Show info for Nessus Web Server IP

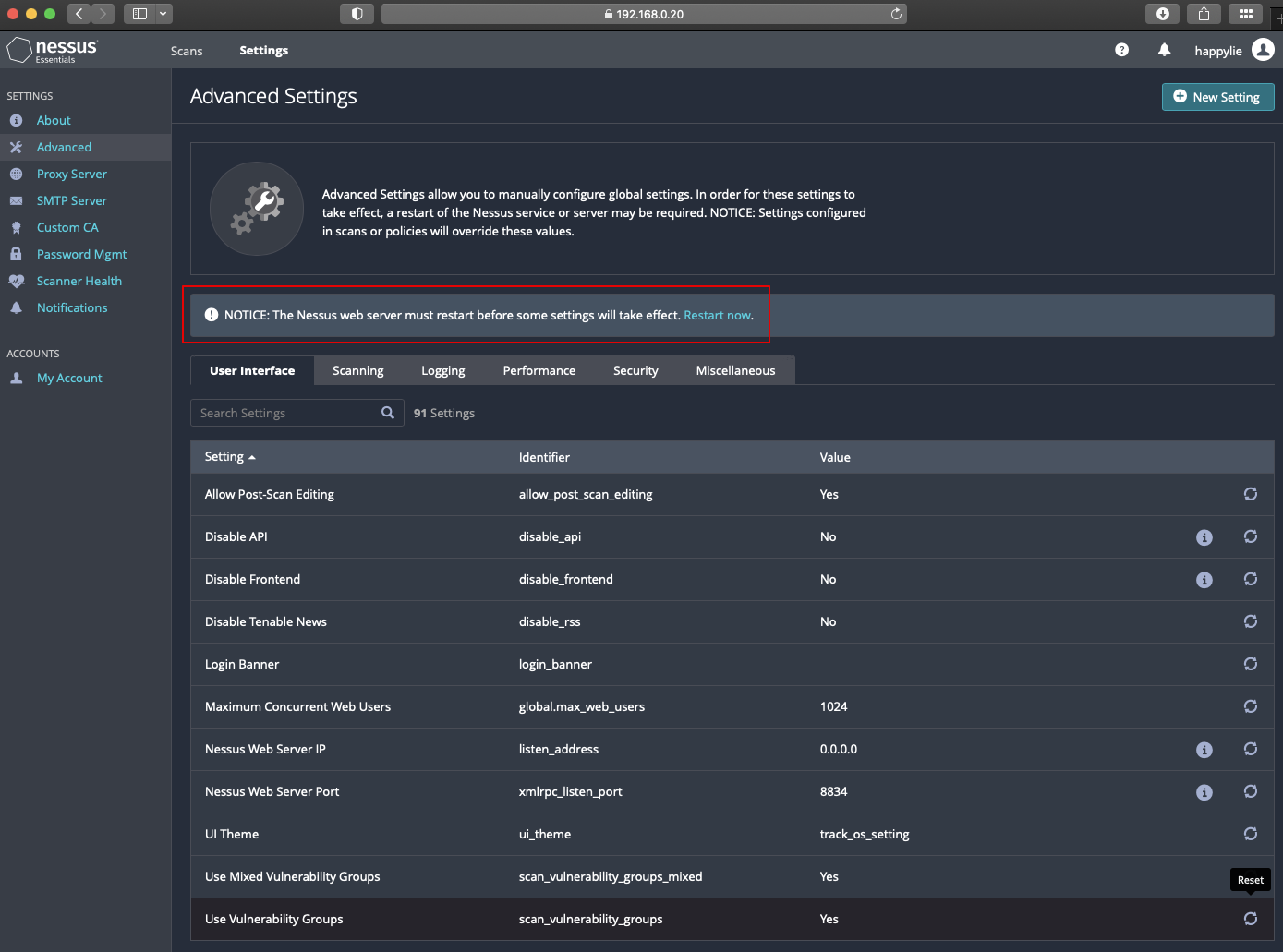coord(1204,750)
